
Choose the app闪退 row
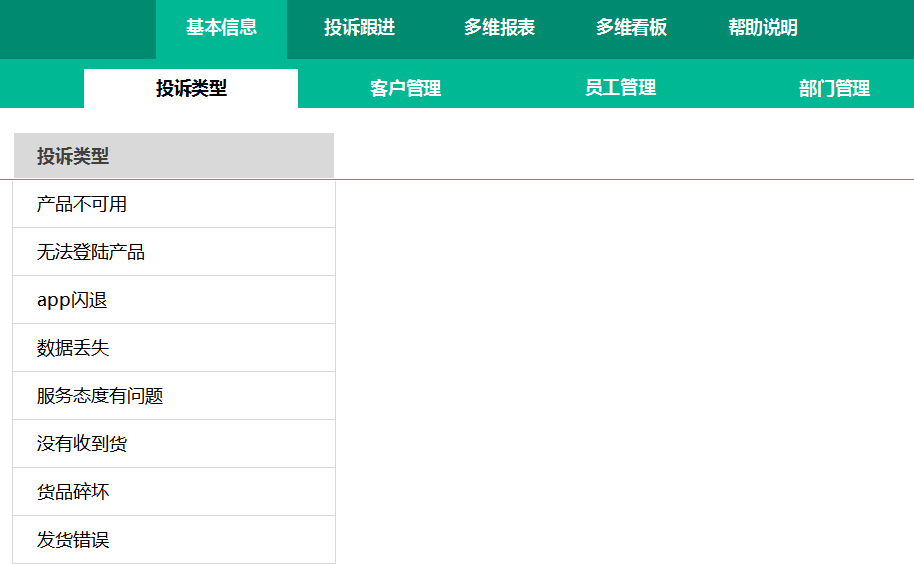[x=174, y=300]
